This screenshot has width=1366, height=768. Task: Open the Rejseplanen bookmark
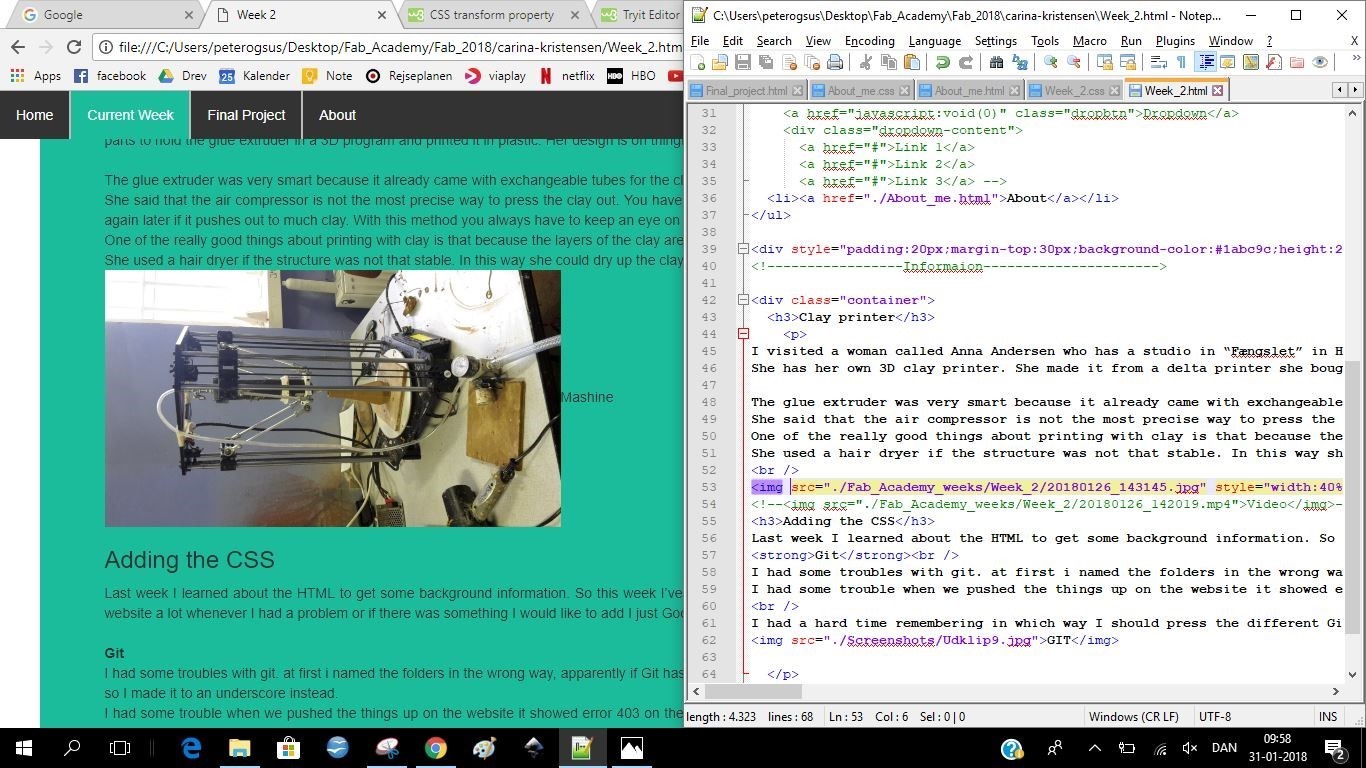point(408,76)
